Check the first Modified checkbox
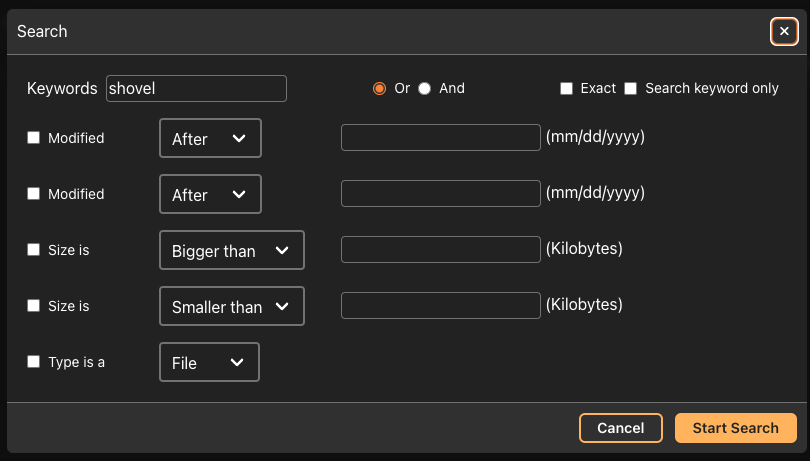Screen dimensions: 810x461 34,137
